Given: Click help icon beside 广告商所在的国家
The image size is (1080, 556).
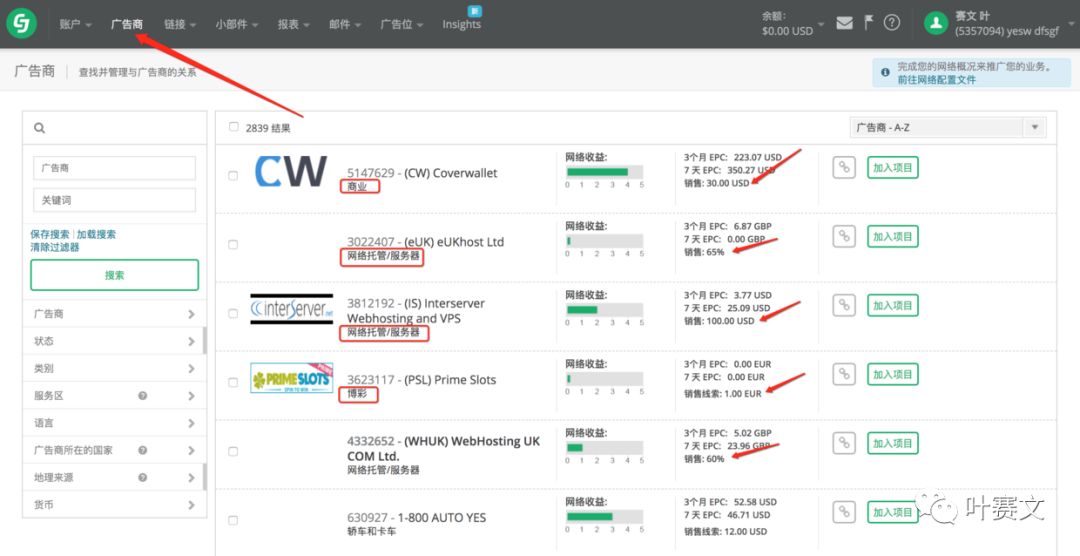Looking at the screenshot, I should (x=143, y=450).
